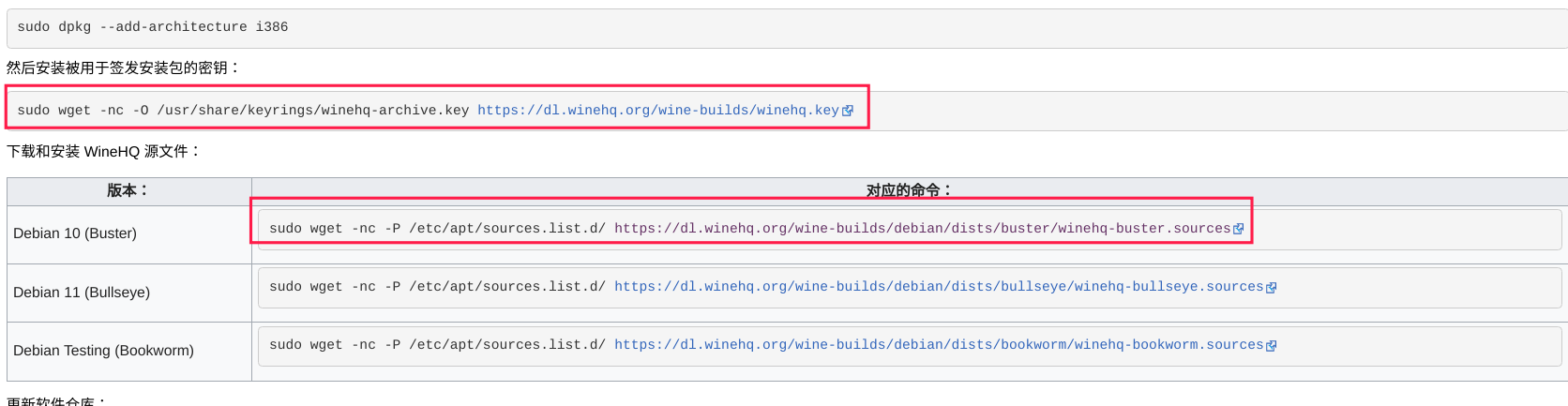Click the 对应的命令 column header

(908, 190)
